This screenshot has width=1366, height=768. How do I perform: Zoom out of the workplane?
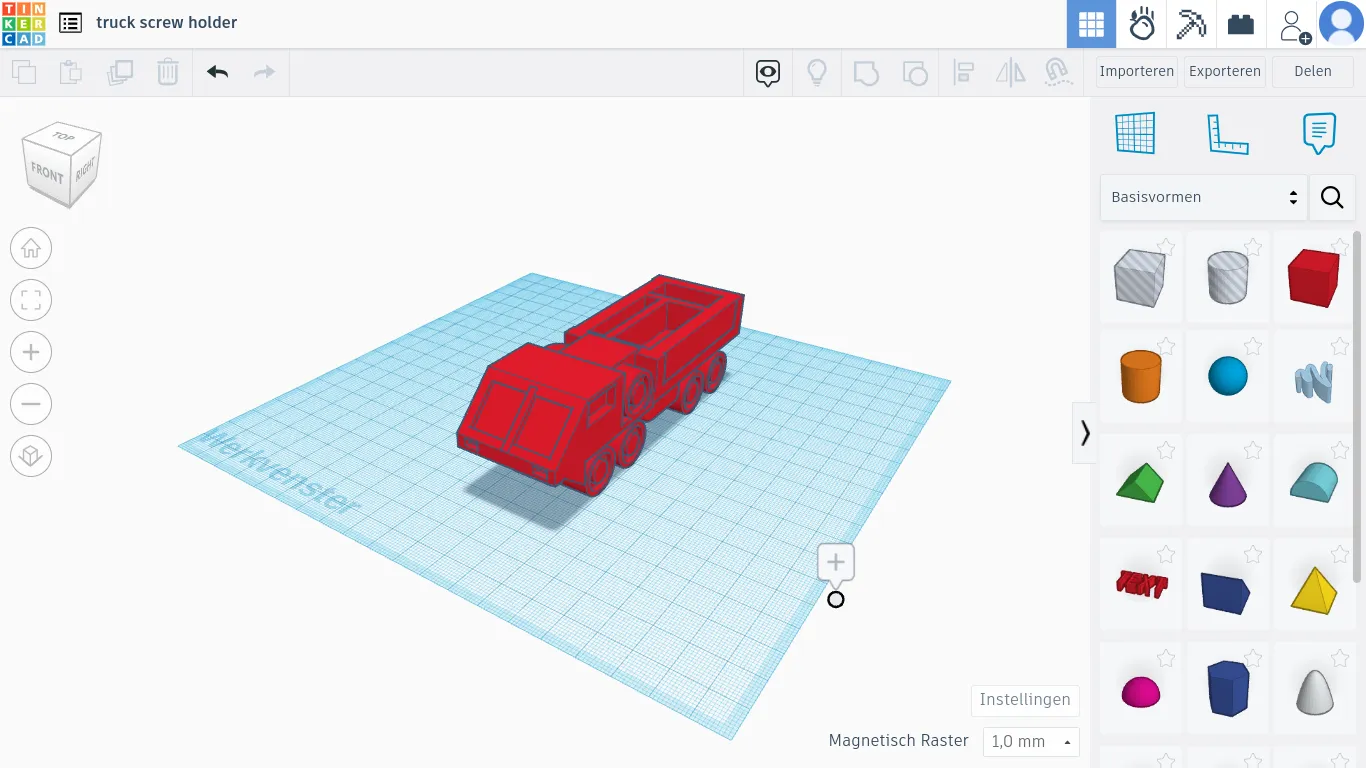click(31, 404)
